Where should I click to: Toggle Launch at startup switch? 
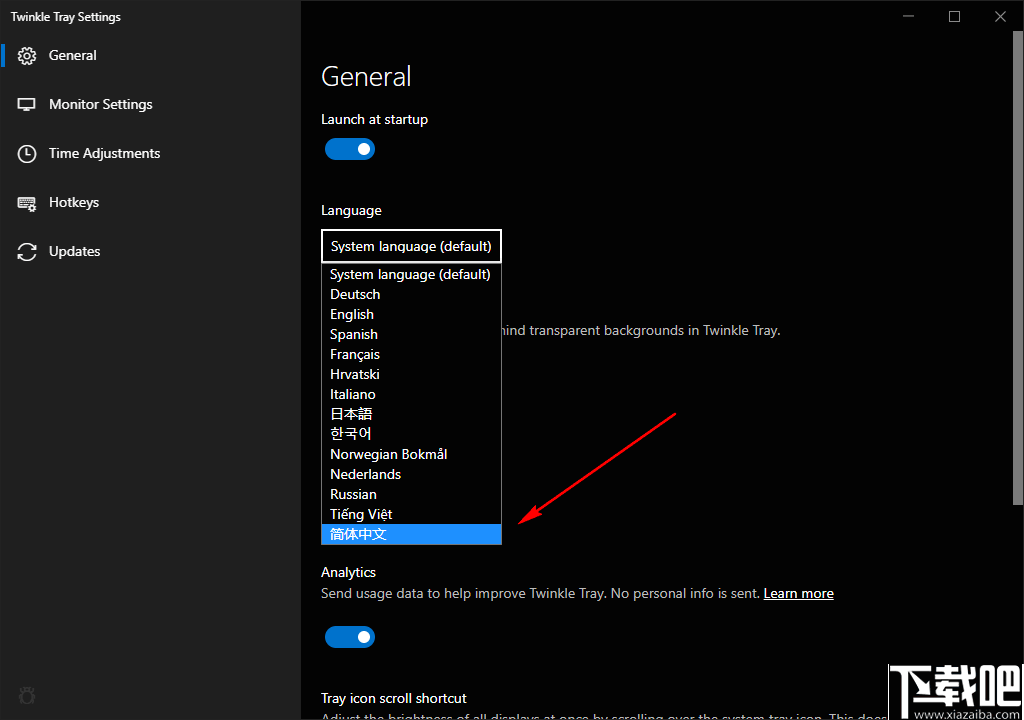click(x=350, y=149)
